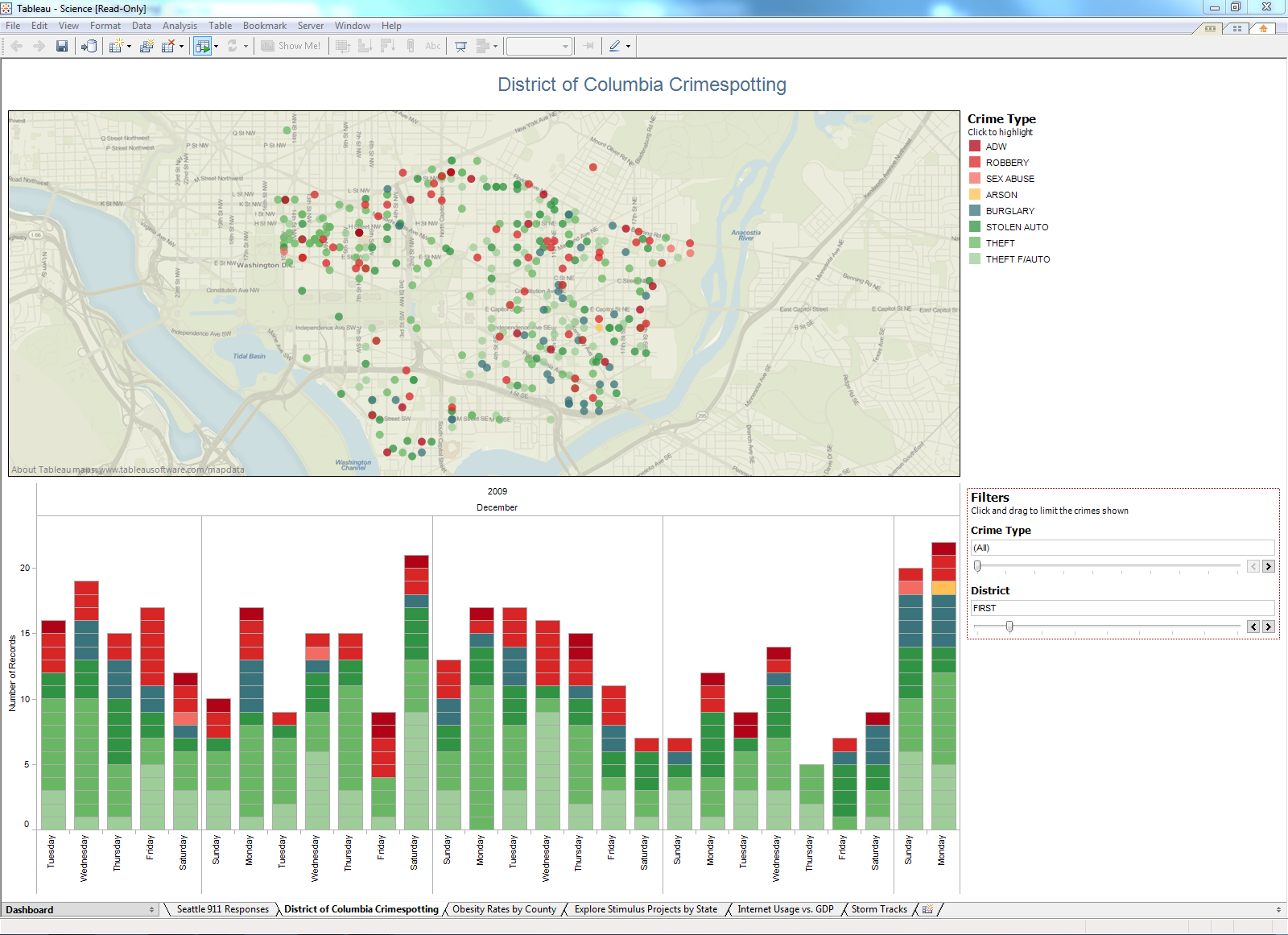Toggle Automatic Updates on the toolbar

pos(204,46)
